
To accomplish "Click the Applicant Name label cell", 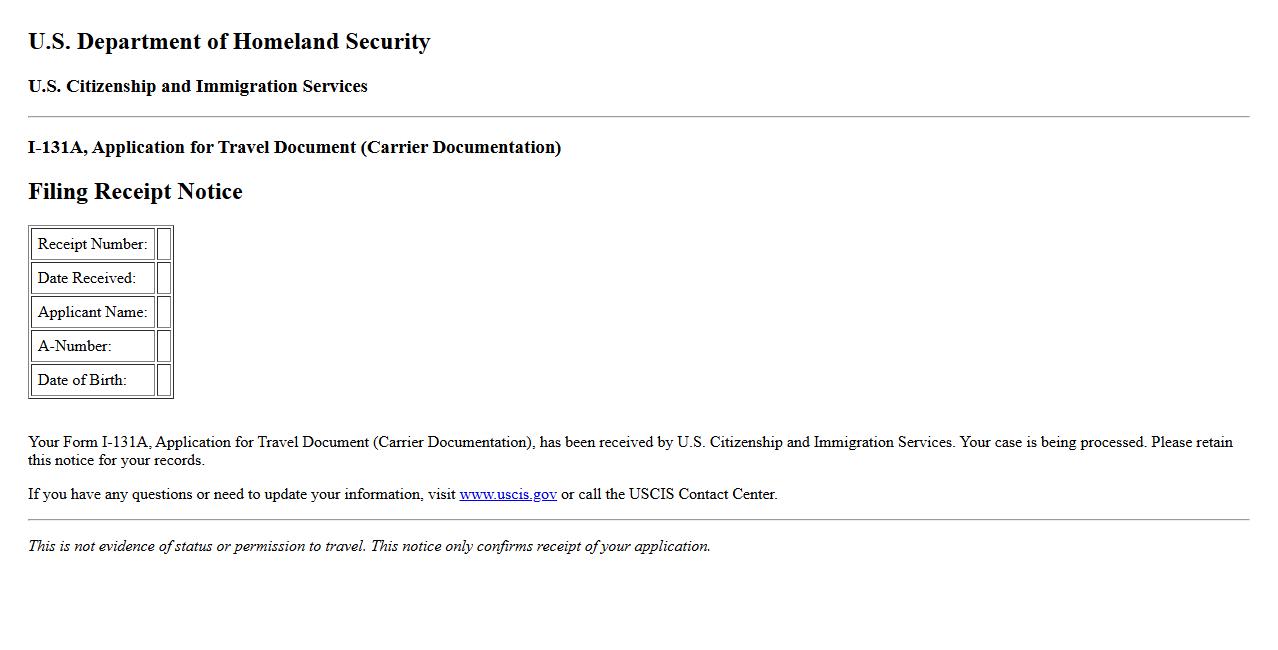I will (93, 312).
